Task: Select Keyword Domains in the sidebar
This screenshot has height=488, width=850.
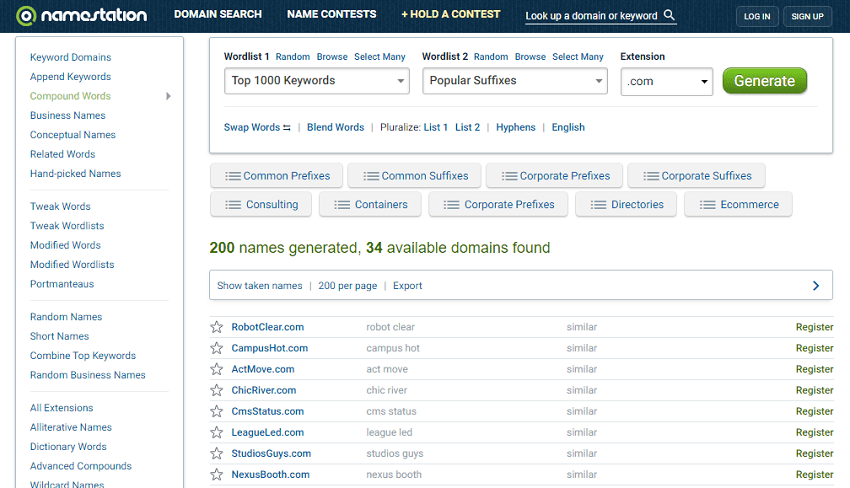Action: [x=70, y=57]
